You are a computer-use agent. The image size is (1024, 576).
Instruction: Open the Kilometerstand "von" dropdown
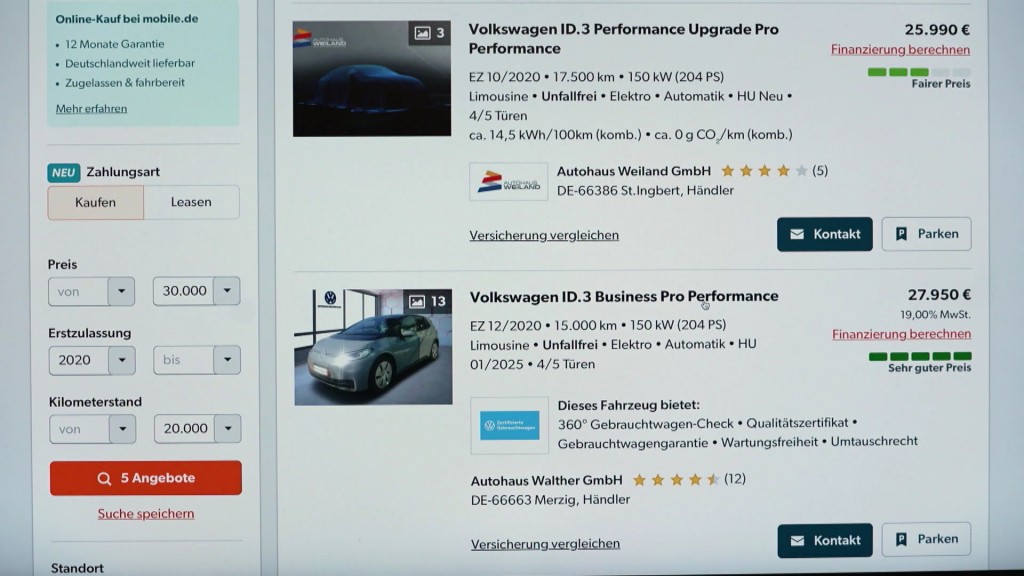click(x=93, y=429)
